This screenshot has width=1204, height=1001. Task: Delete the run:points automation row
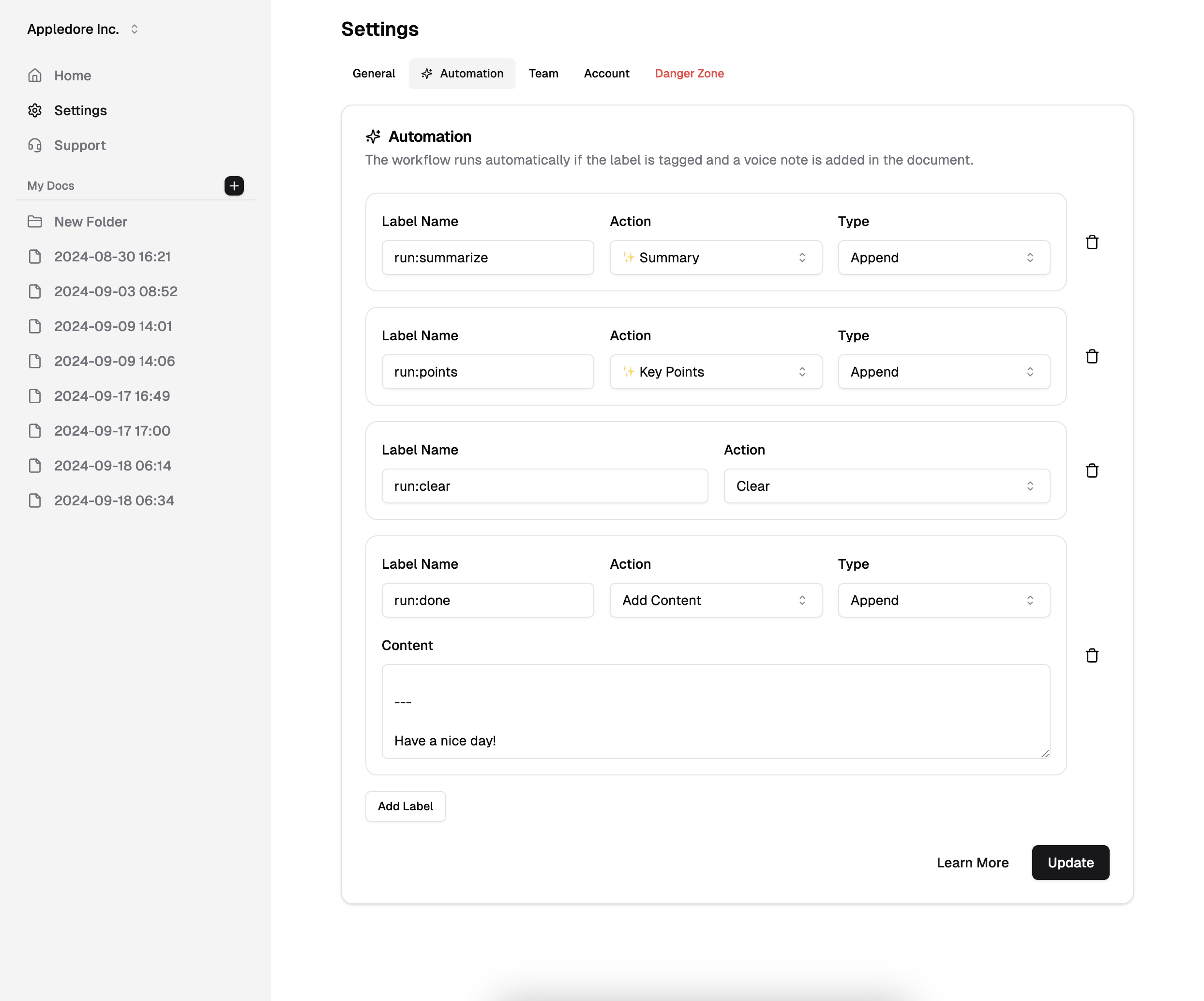(1092, 356)
